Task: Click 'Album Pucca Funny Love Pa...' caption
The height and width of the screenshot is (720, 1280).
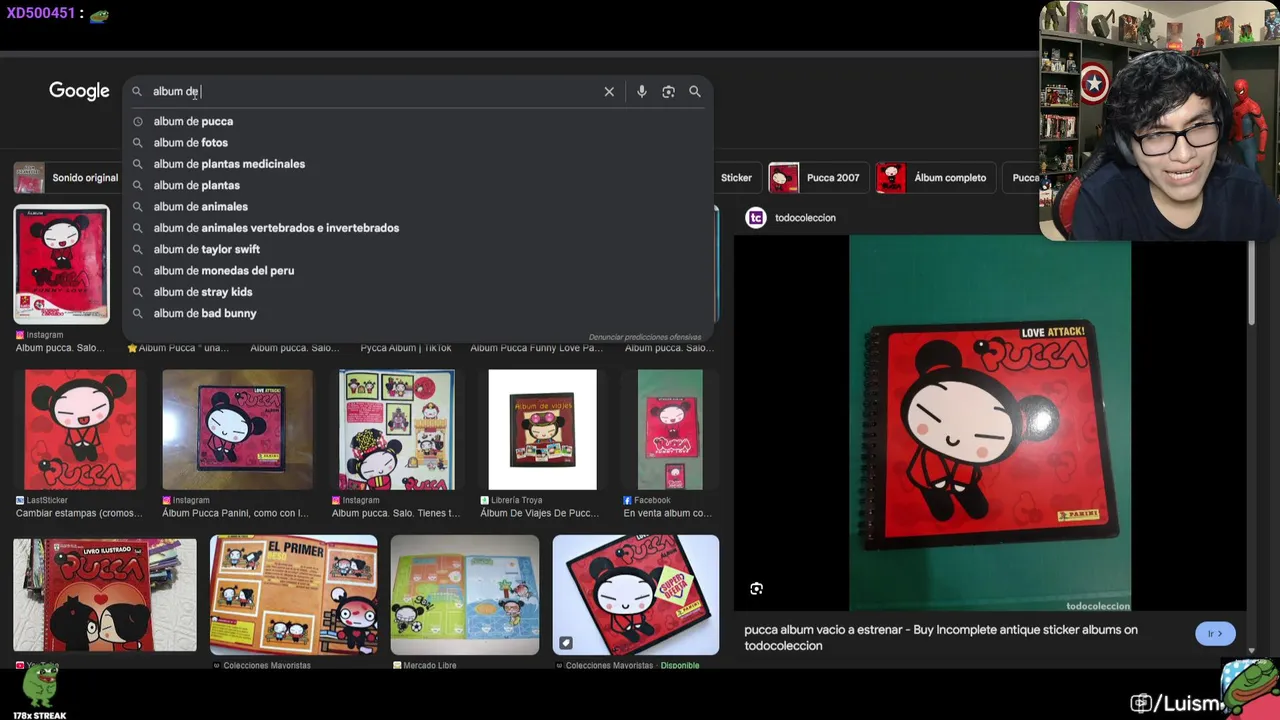Action: [x=536, y=348]
